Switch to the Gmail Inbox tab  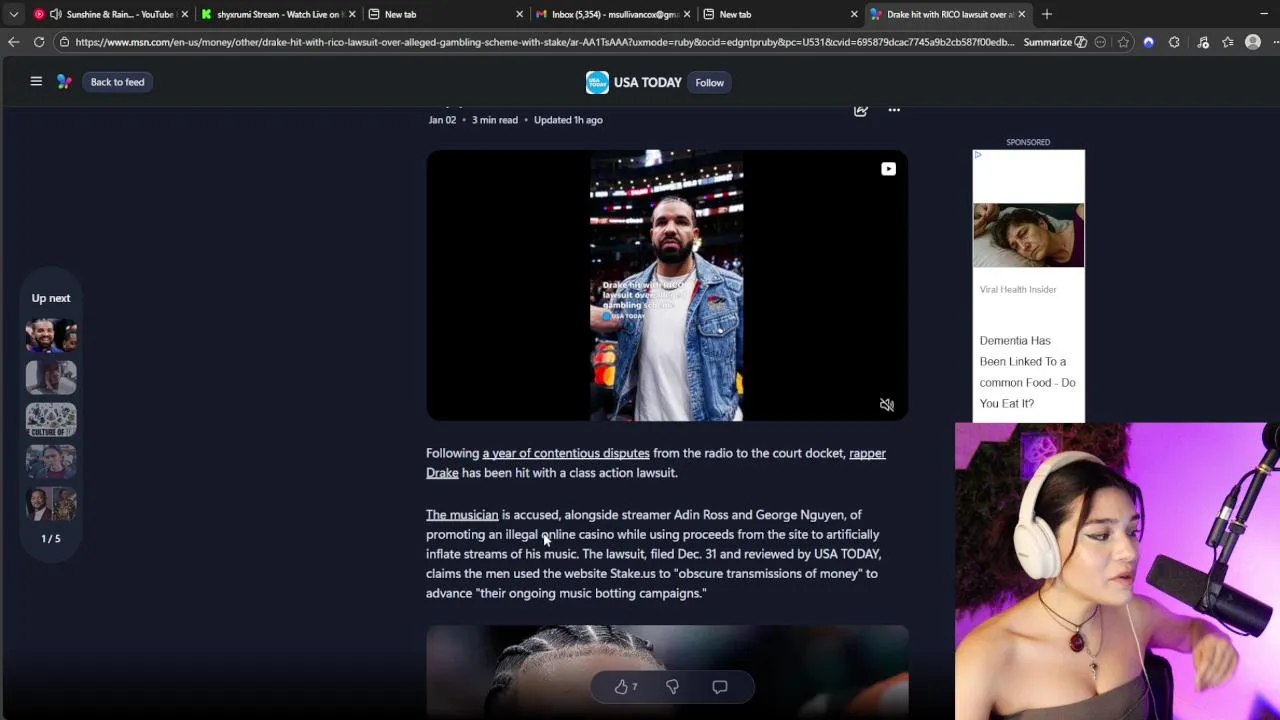614,14
